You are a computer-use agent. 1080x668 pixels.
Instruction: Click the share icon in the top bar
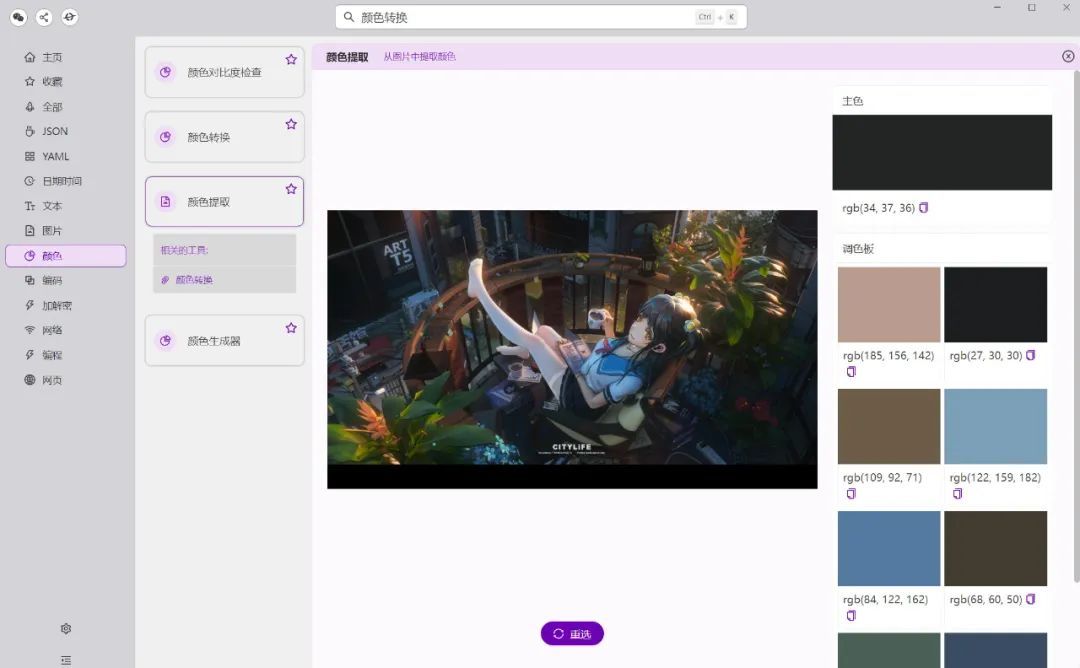tap(44, 17)
